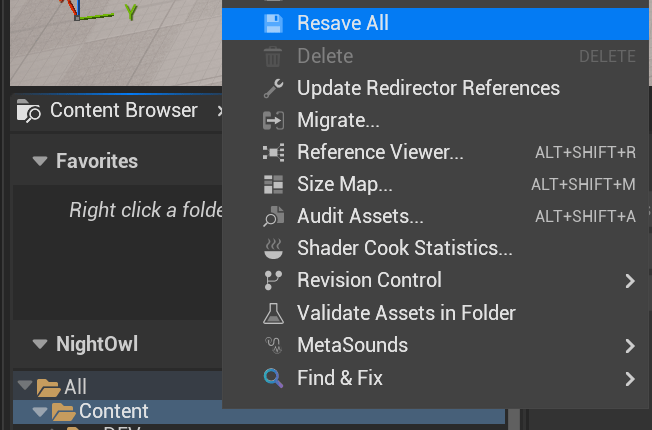The height and width of the screenshot is (430, 652).
Task: Open the MetaSounds submenu arrow
Action: 630,346
